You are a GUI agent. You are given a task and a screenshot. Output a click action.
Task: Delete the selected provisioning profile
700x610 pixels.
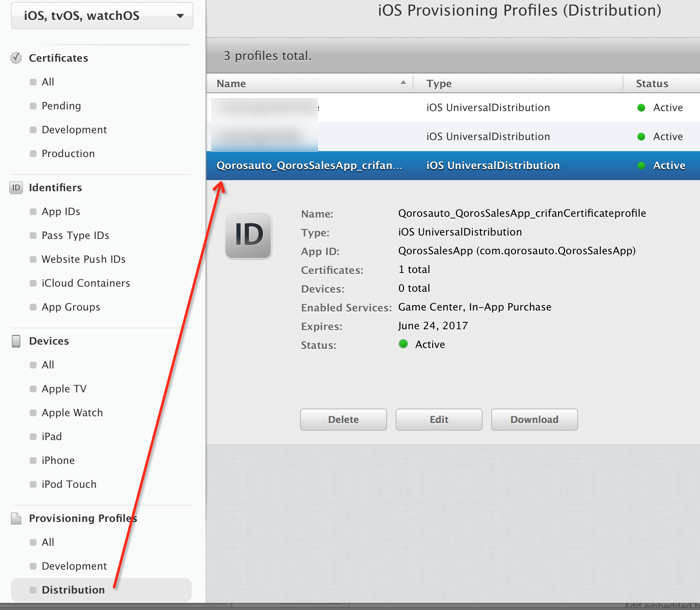tap(343, 420)
